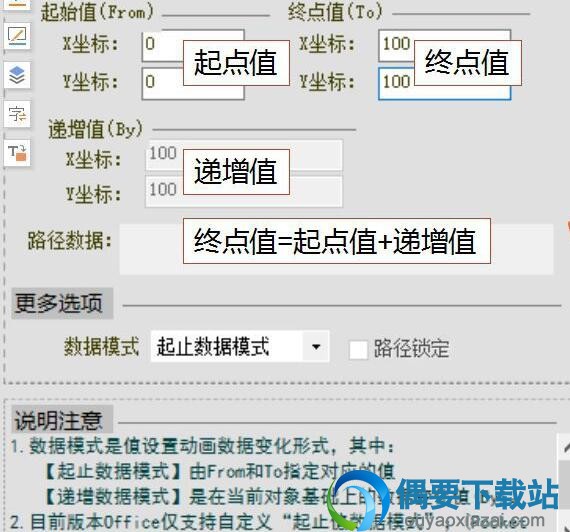The height and width of the screenshot is (532, 570).
Task: Click the topmost orange sidebar icon
Action: (x=17, y=4)
